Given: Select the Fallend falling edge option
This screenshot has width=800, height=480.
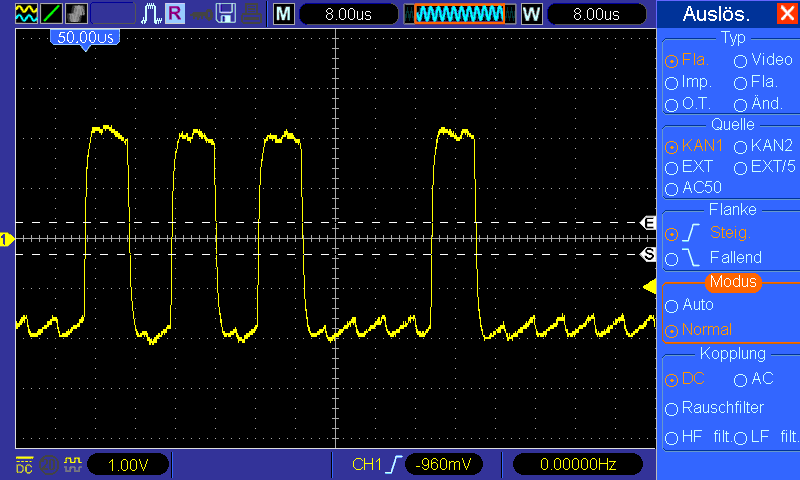Looking at the screenshot, I should (x=713, y=258).
